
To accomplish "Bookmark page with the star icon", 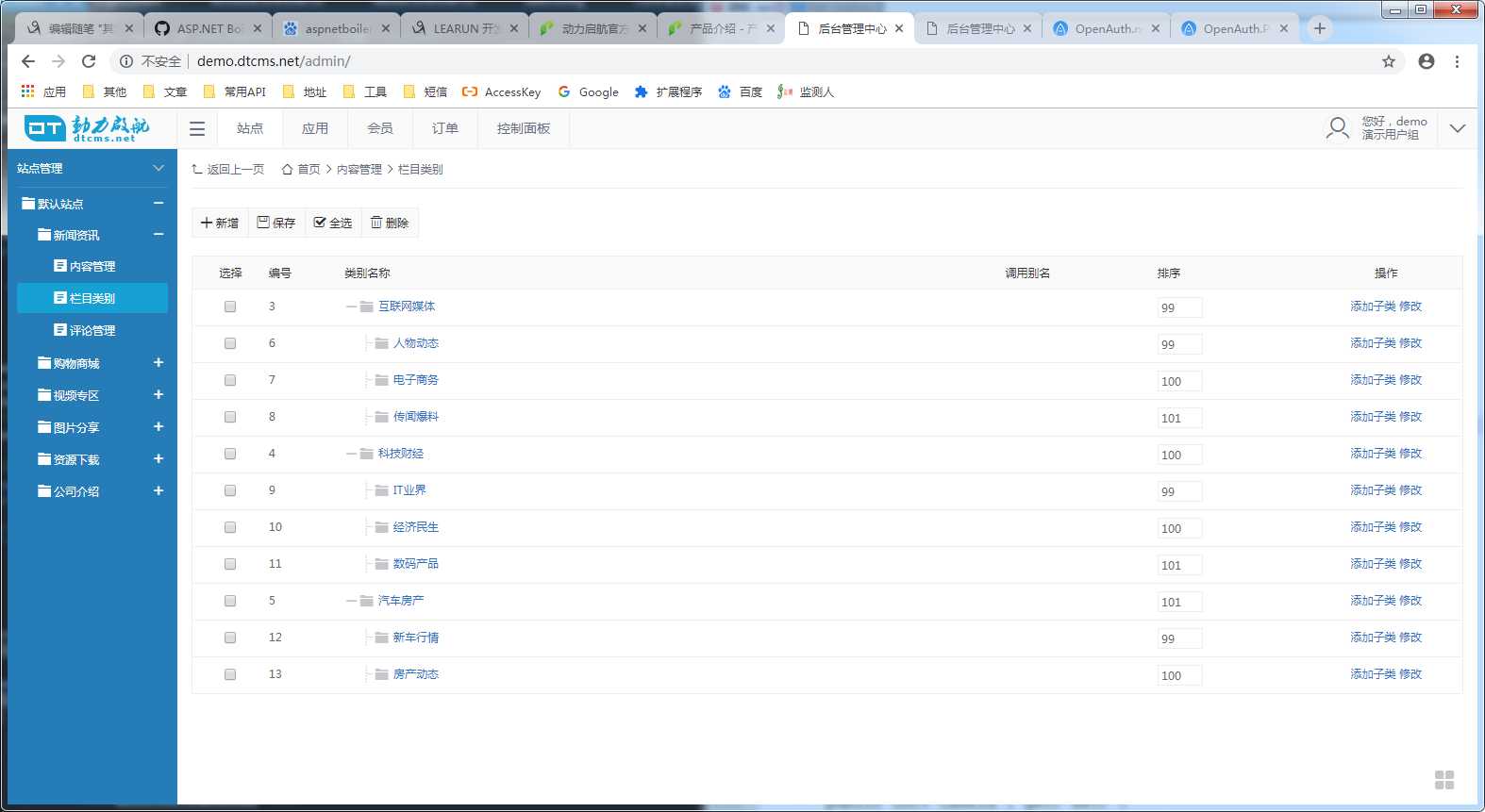I will click(1388, 61).
